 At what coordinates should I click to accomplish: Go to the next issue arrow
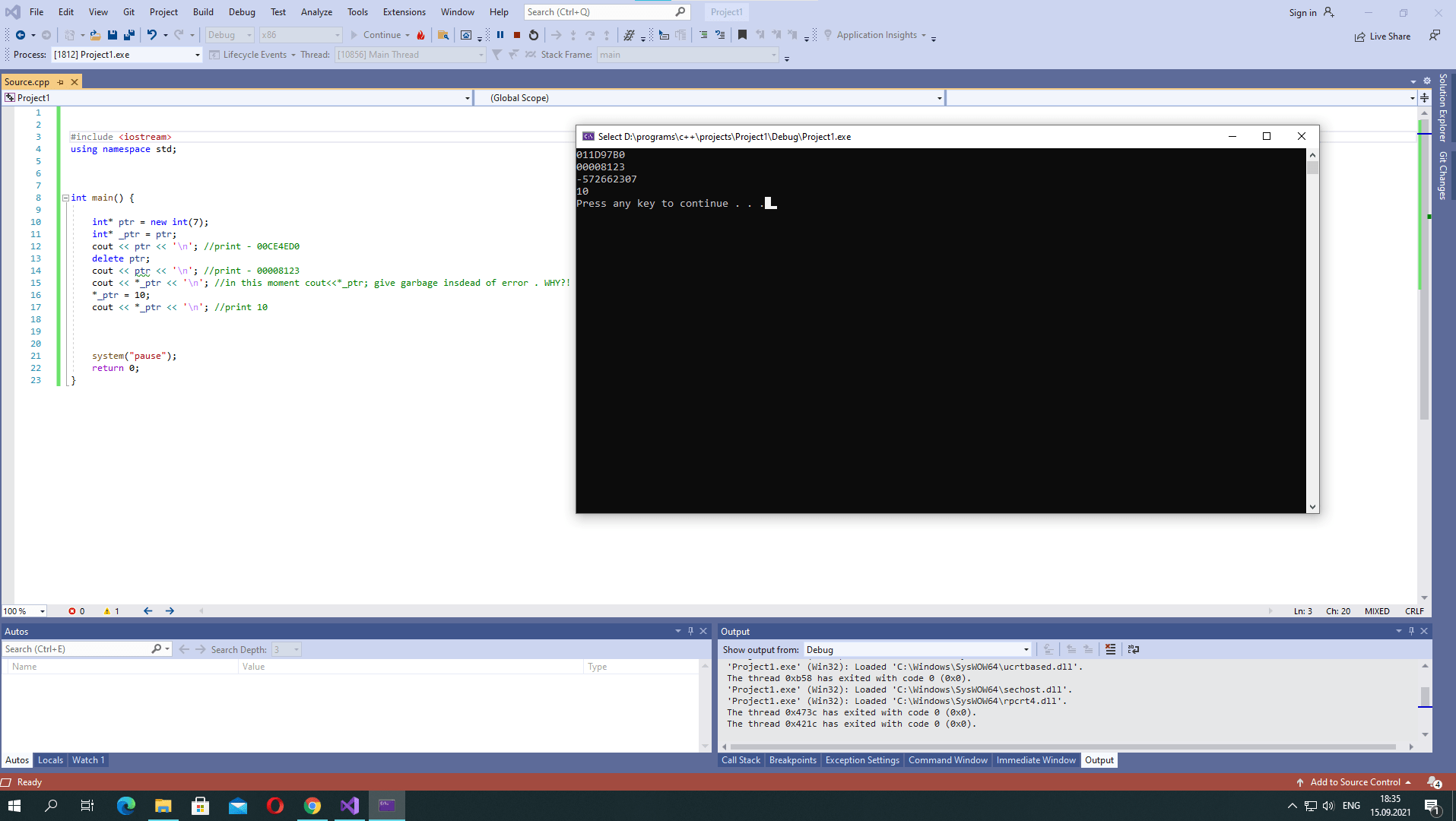coord(170,611)
